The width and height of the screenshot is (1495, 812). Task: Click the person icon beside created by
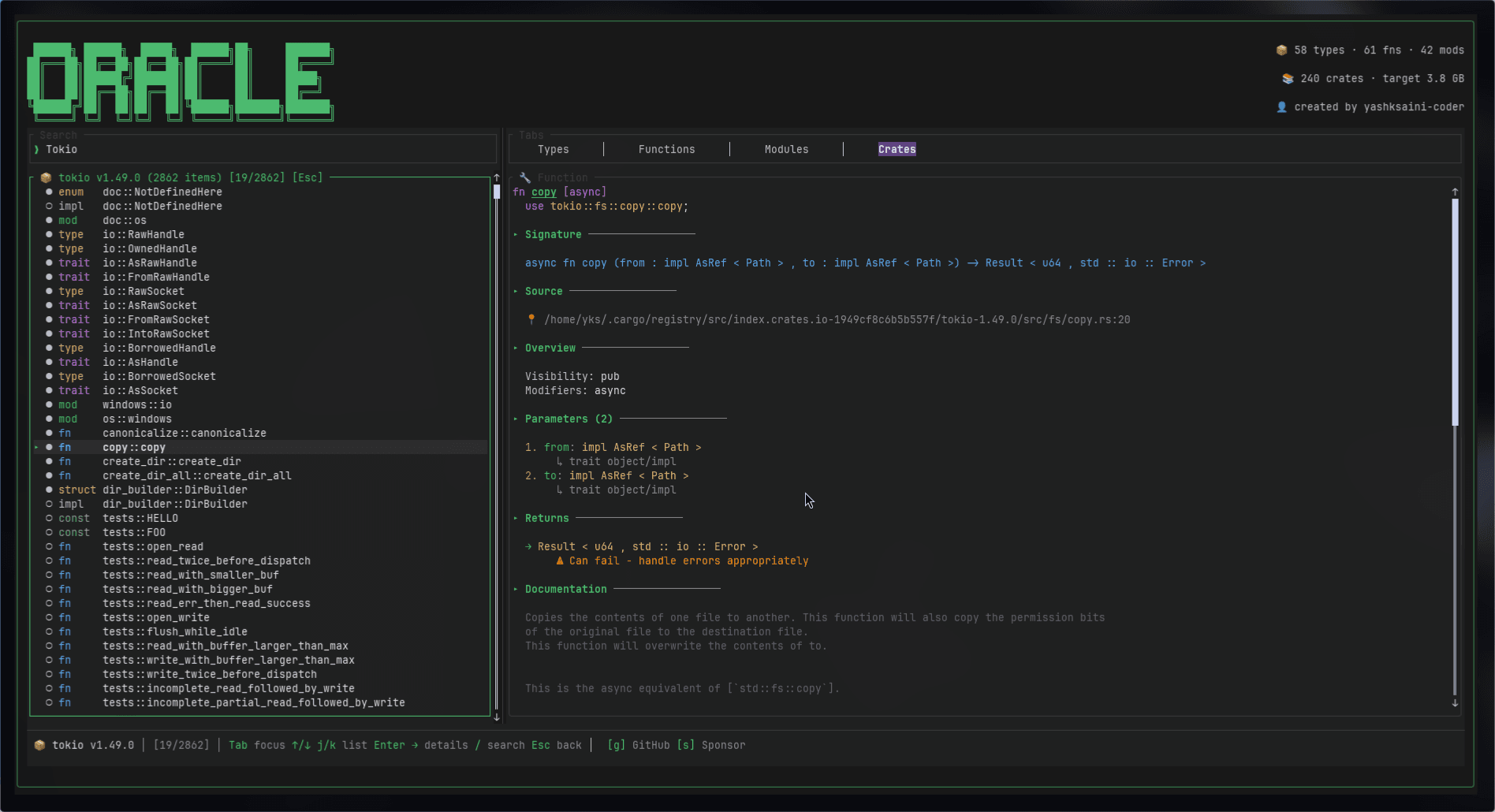(1281, 107)
